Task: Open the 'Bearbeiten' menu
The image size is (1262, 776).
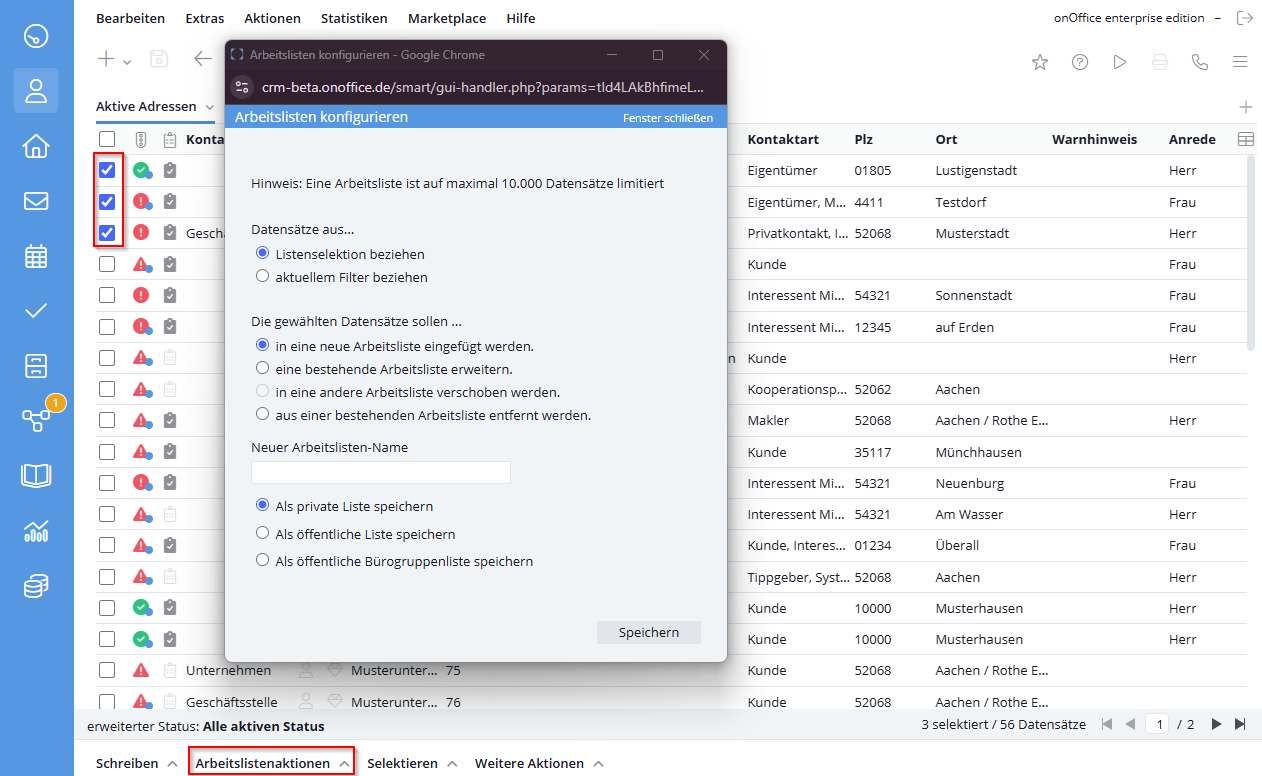Action: 131,19
